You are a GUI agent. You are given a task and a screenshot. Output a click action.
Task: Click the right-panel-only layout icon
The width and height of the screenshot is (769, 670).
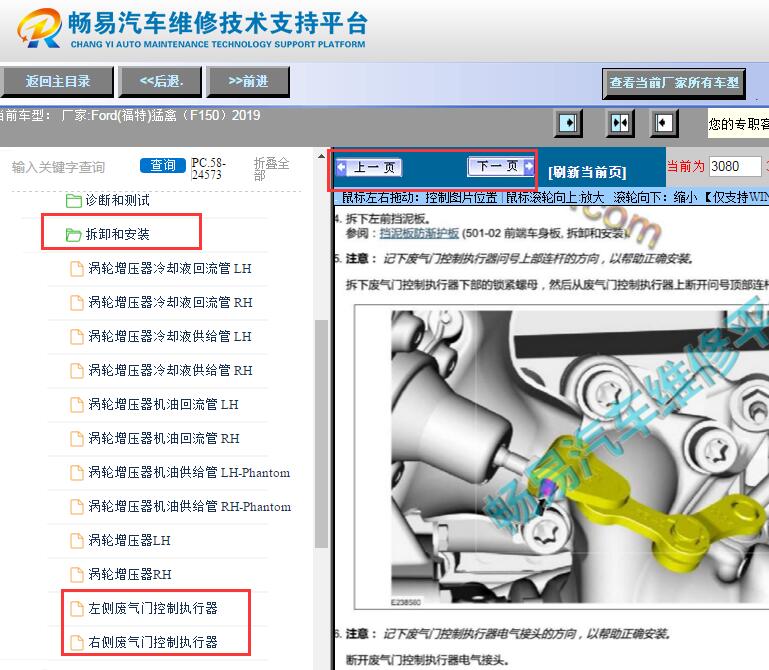664,123
